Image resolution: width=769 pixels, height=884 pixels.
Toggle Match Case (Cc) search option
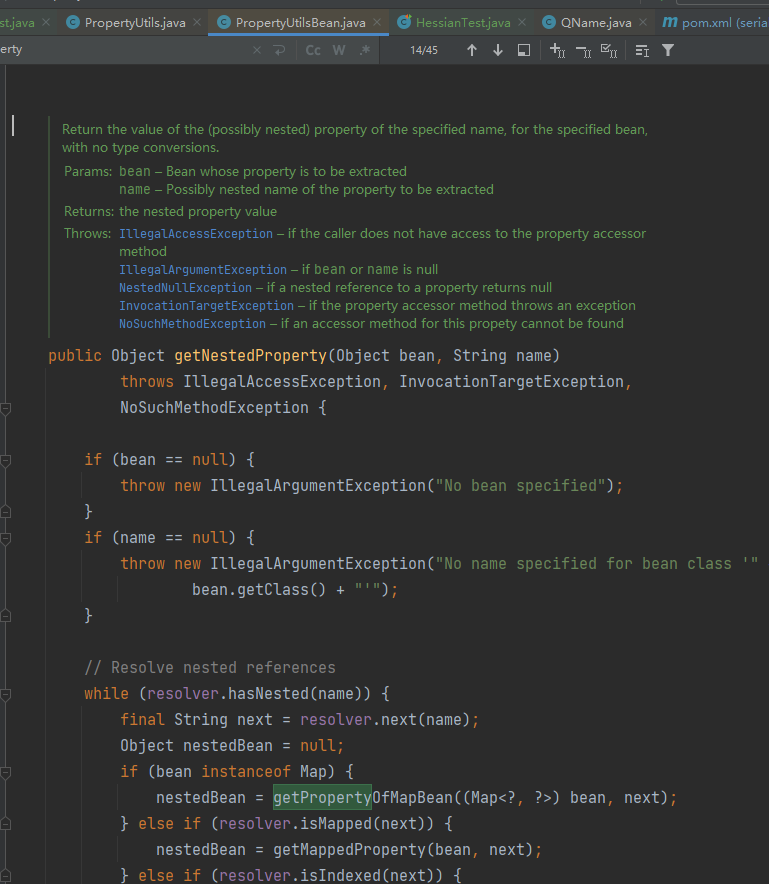[313, 50]
